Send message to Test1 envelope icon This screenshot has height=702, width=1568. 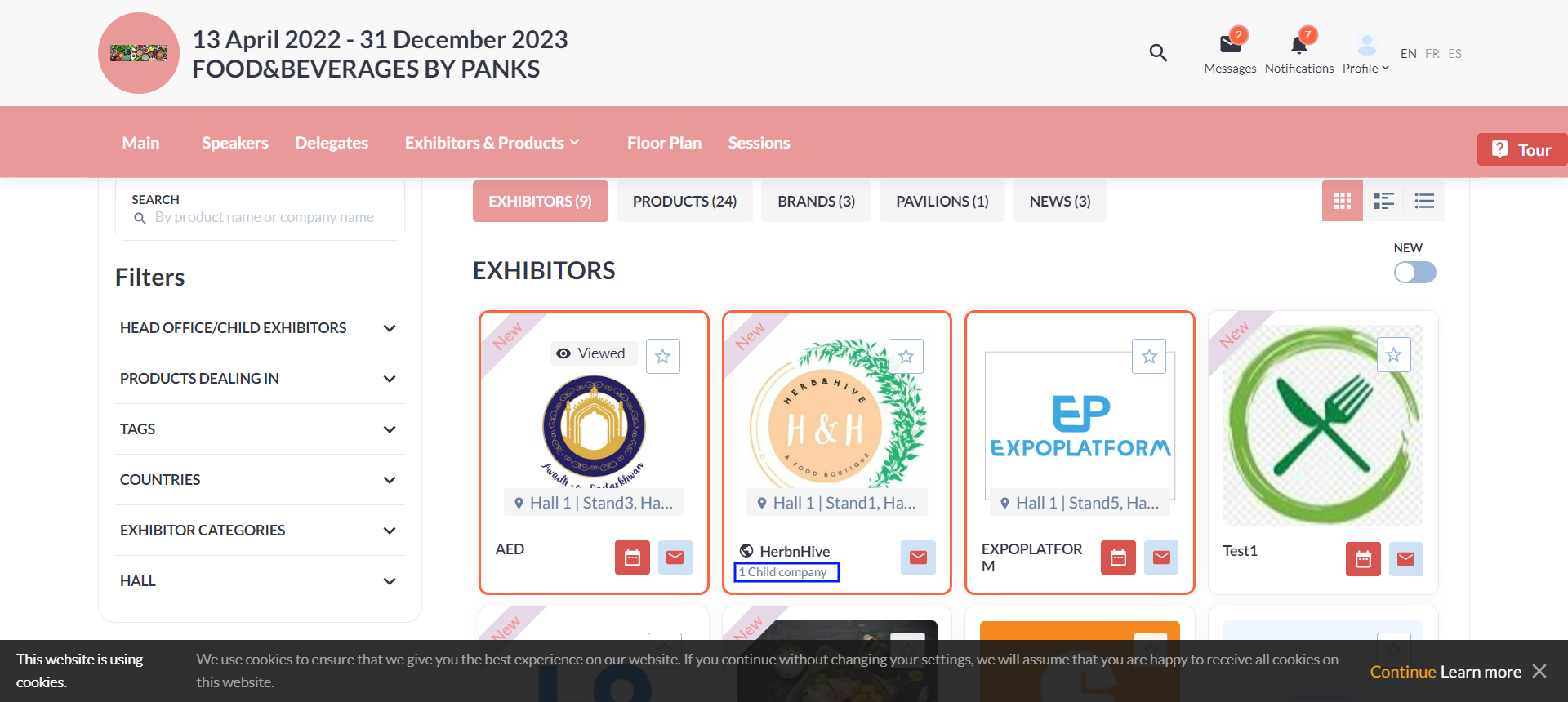(x=1406, y=559)
